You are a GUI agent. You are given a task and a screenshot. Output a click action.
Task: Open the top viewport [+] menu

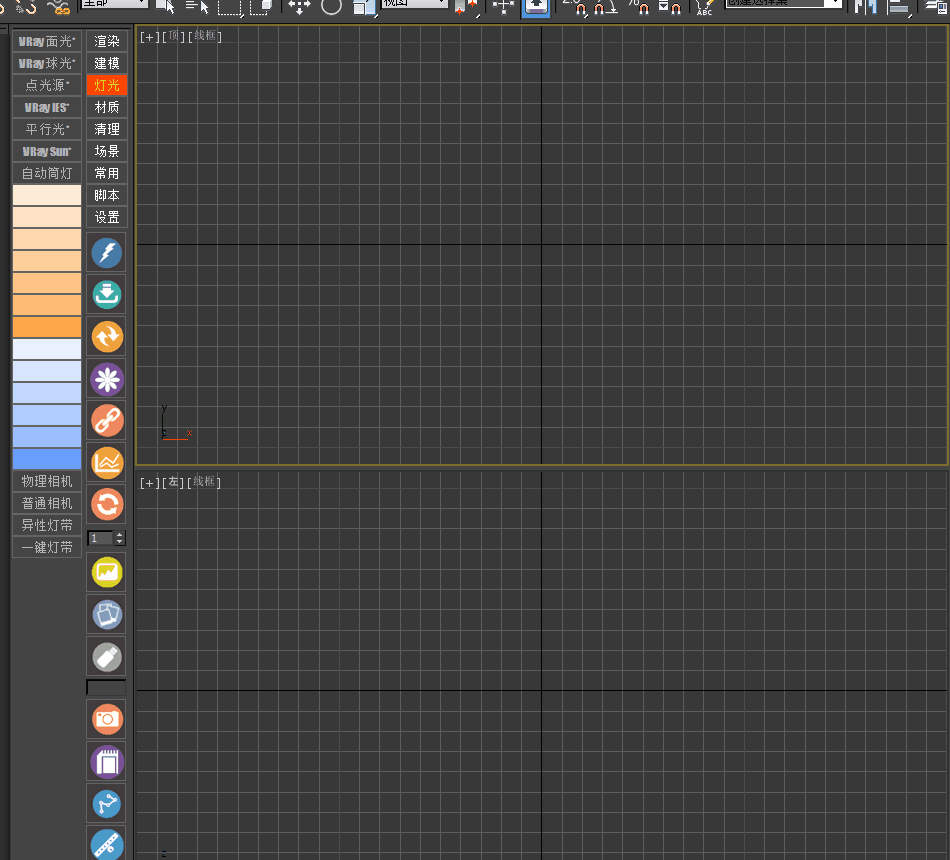149,37
